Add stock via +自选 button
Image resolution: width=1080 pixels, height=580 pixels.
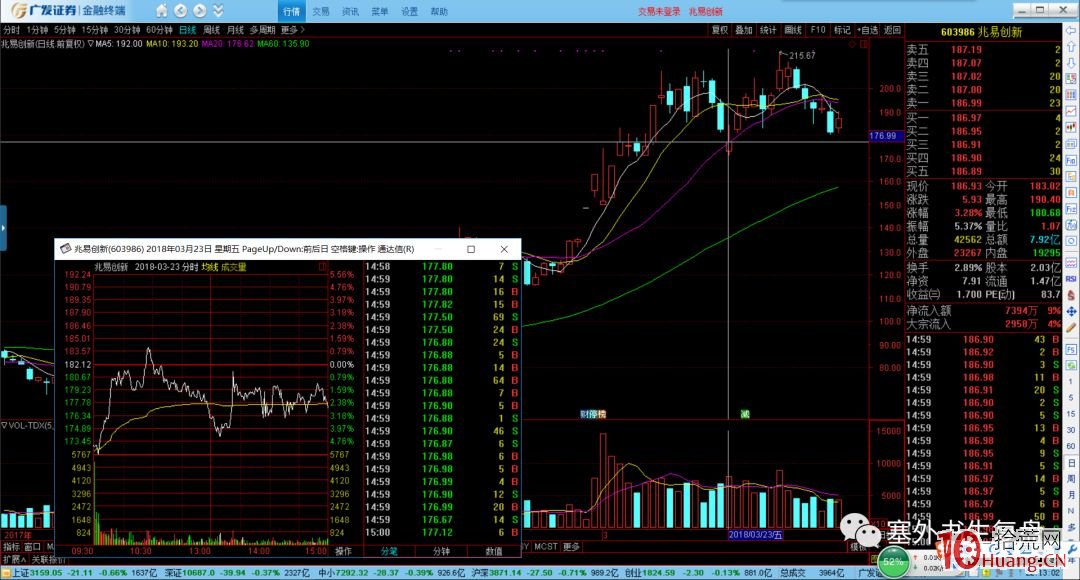click(x=867, y=30)
